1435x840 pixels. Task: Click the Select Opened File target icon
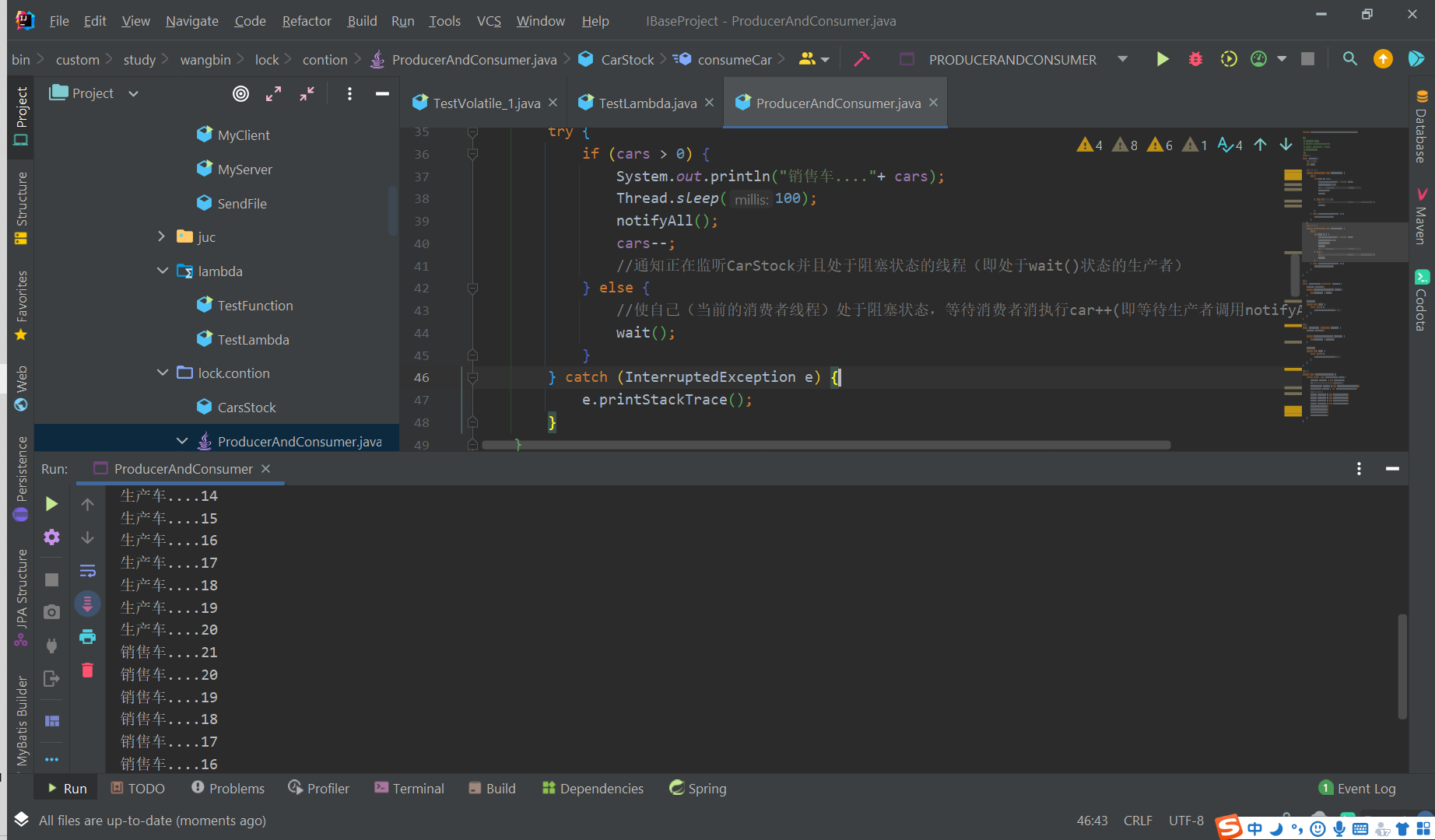coord(241,93)
